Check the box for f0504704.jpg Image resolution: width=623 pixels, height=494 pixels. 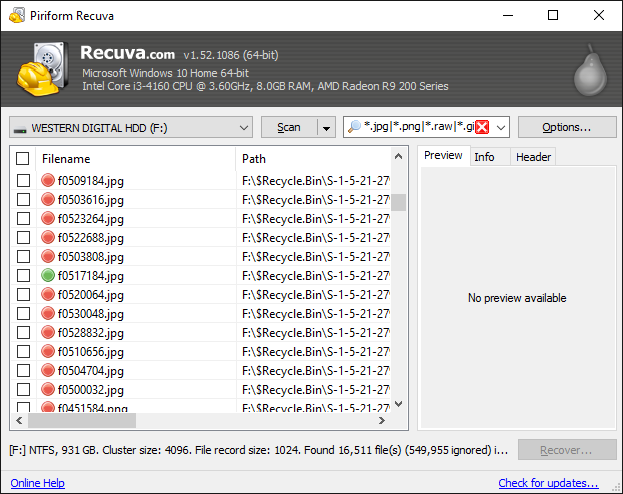pos(23,370)
